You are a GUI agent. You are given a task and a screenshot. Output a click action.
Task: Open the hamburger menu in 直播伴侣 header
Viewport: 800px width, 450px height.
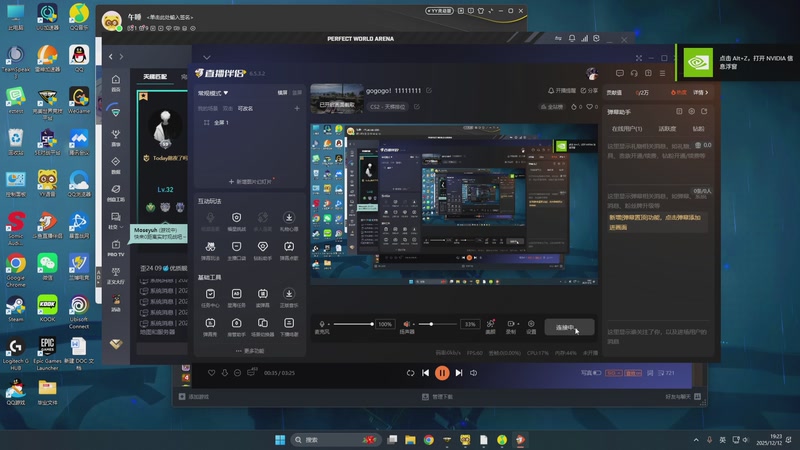[662, 73]
